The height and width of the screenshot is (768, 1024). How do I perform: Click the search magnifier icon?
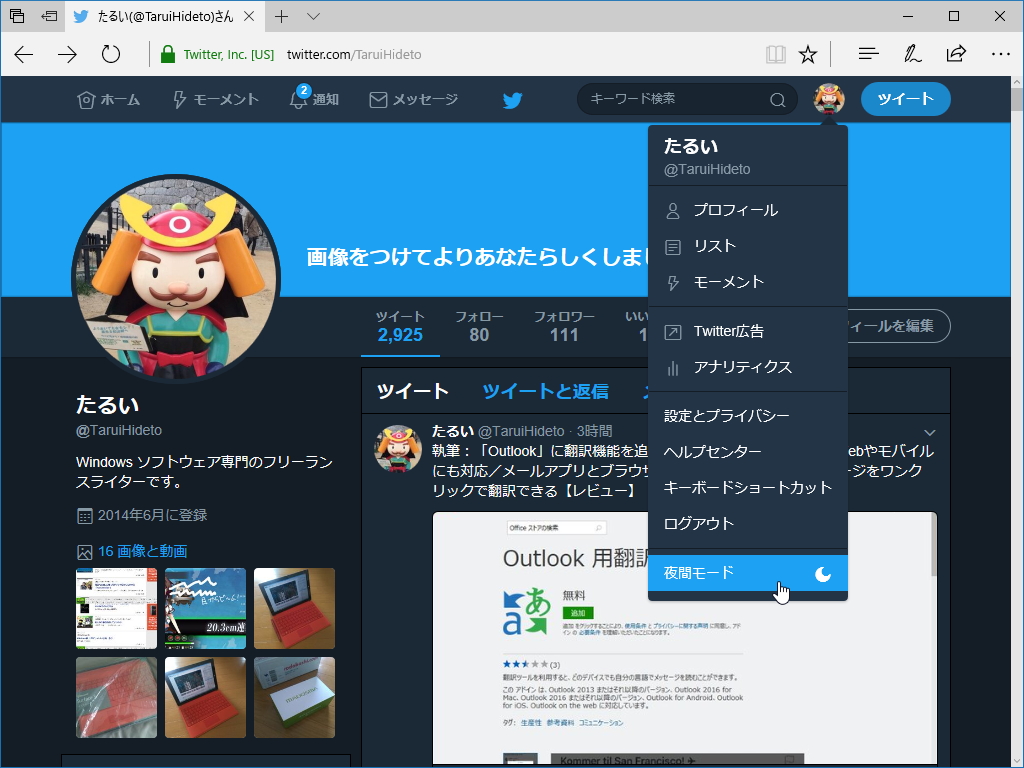pyautogui.click(x=777, y=100)
